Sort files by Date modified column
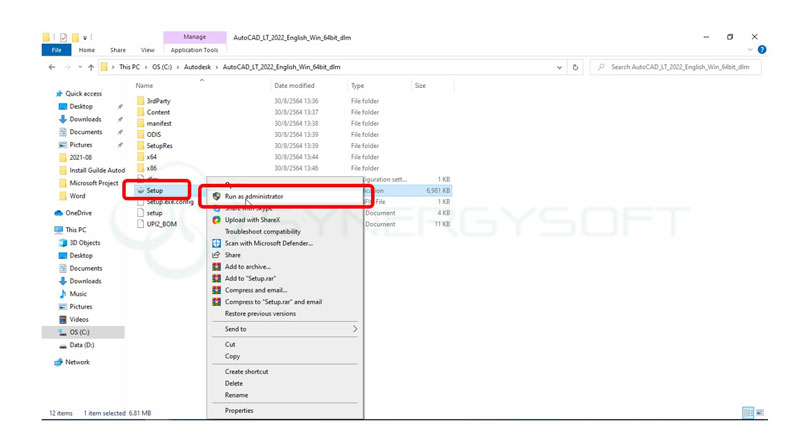800x440 pixels. tap(295, 86)
